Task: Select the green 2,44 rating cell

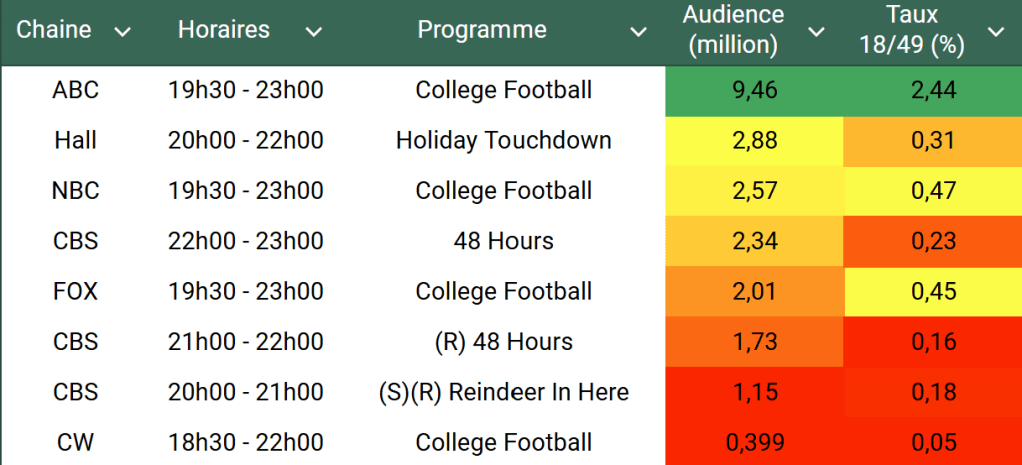Action: pos(933,90)
